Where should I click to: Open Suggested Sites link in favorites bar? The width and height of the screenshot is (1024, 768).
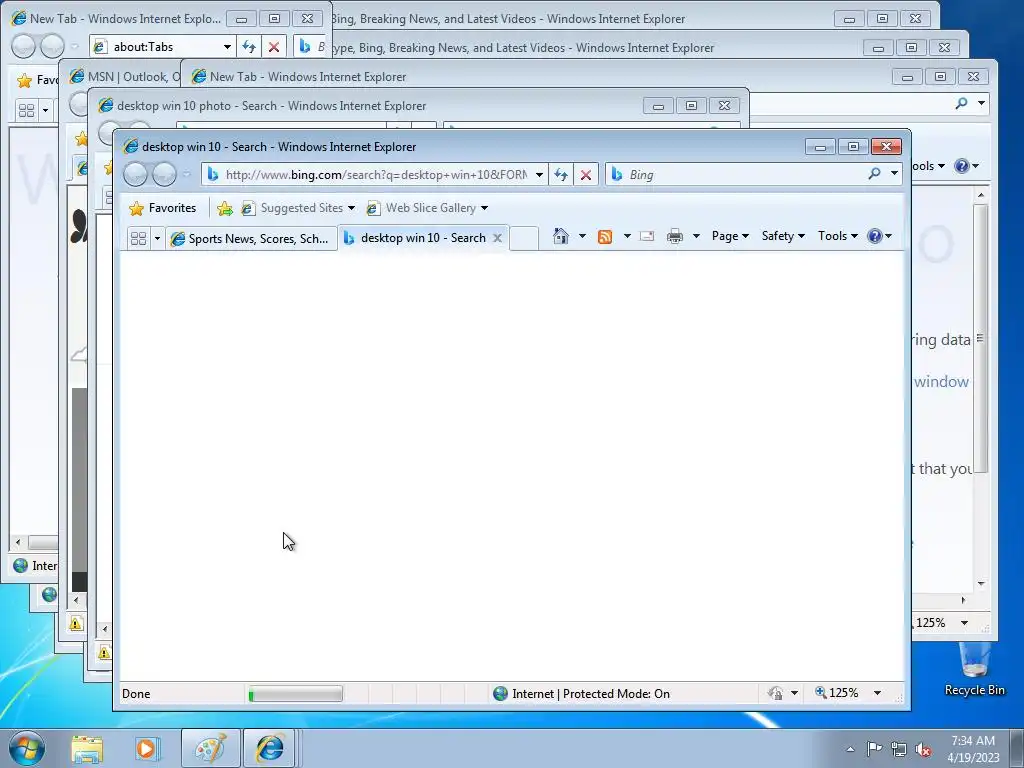tap(298, 208)
